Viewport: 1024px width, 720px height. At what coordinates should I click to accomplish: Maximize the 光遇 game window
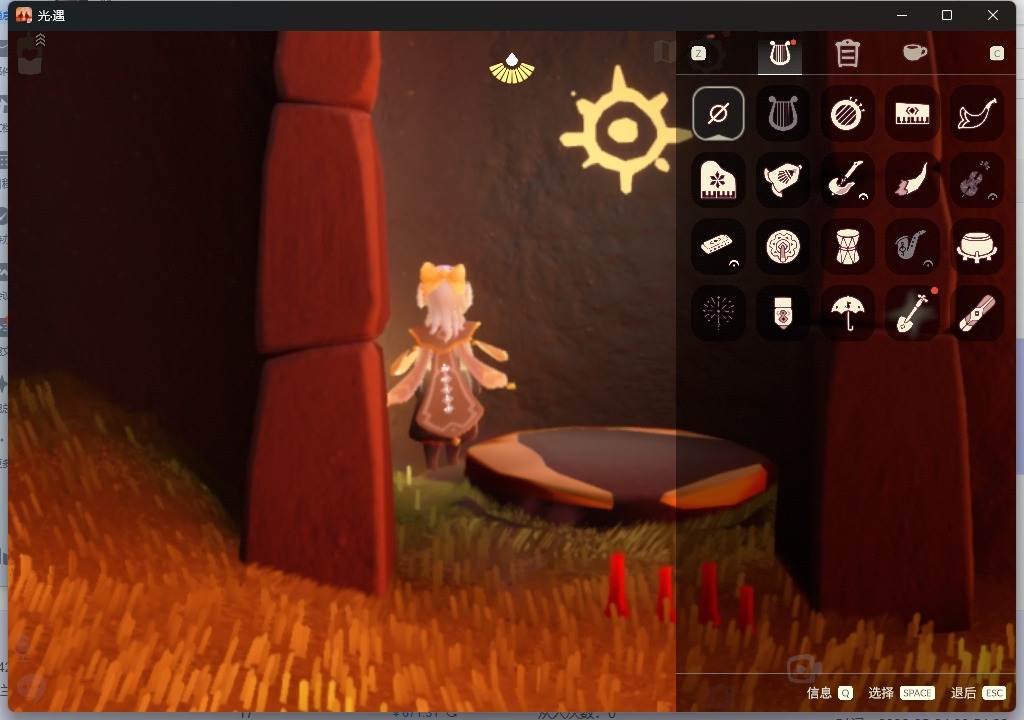946,15
